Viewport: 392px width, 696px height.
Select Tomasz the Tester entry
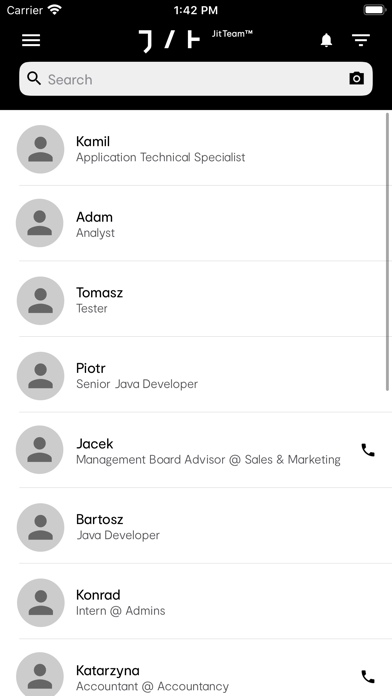(x=196, y=299)
